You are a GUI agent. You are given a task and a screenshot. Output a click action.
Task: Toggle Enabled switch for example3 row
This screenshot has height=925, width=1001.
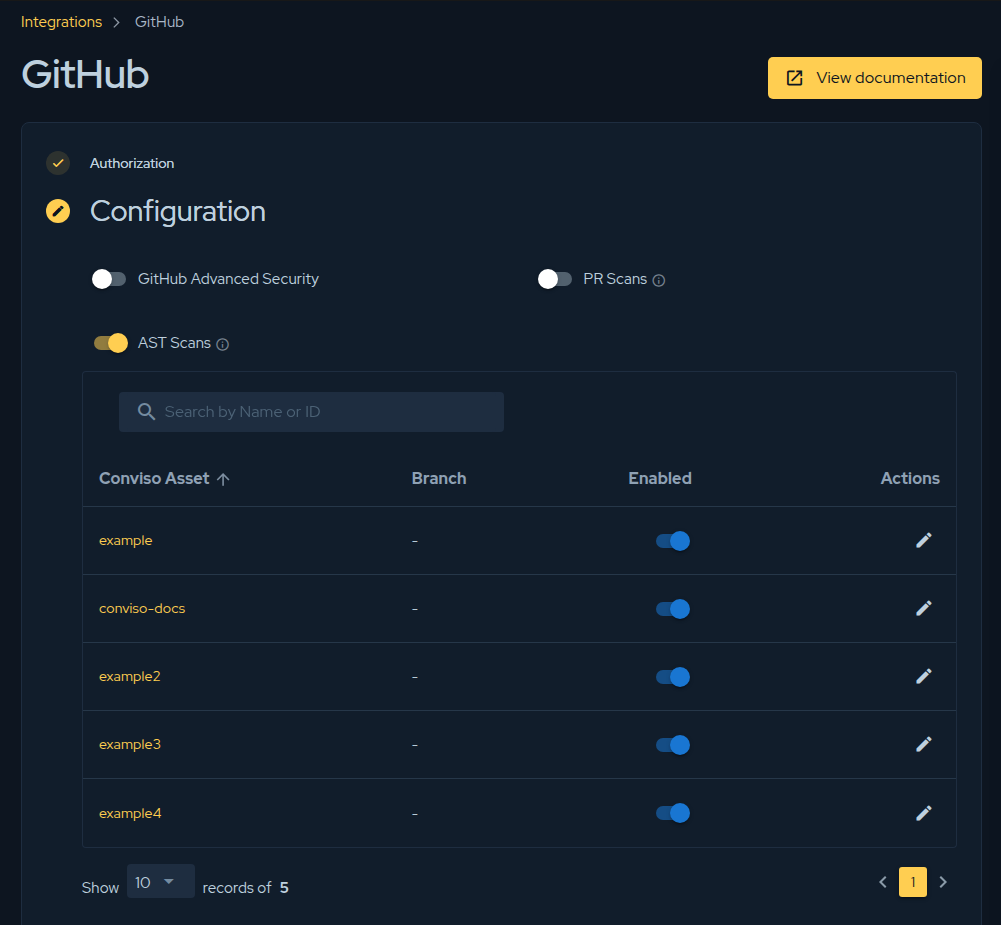[x=673, y=744]
